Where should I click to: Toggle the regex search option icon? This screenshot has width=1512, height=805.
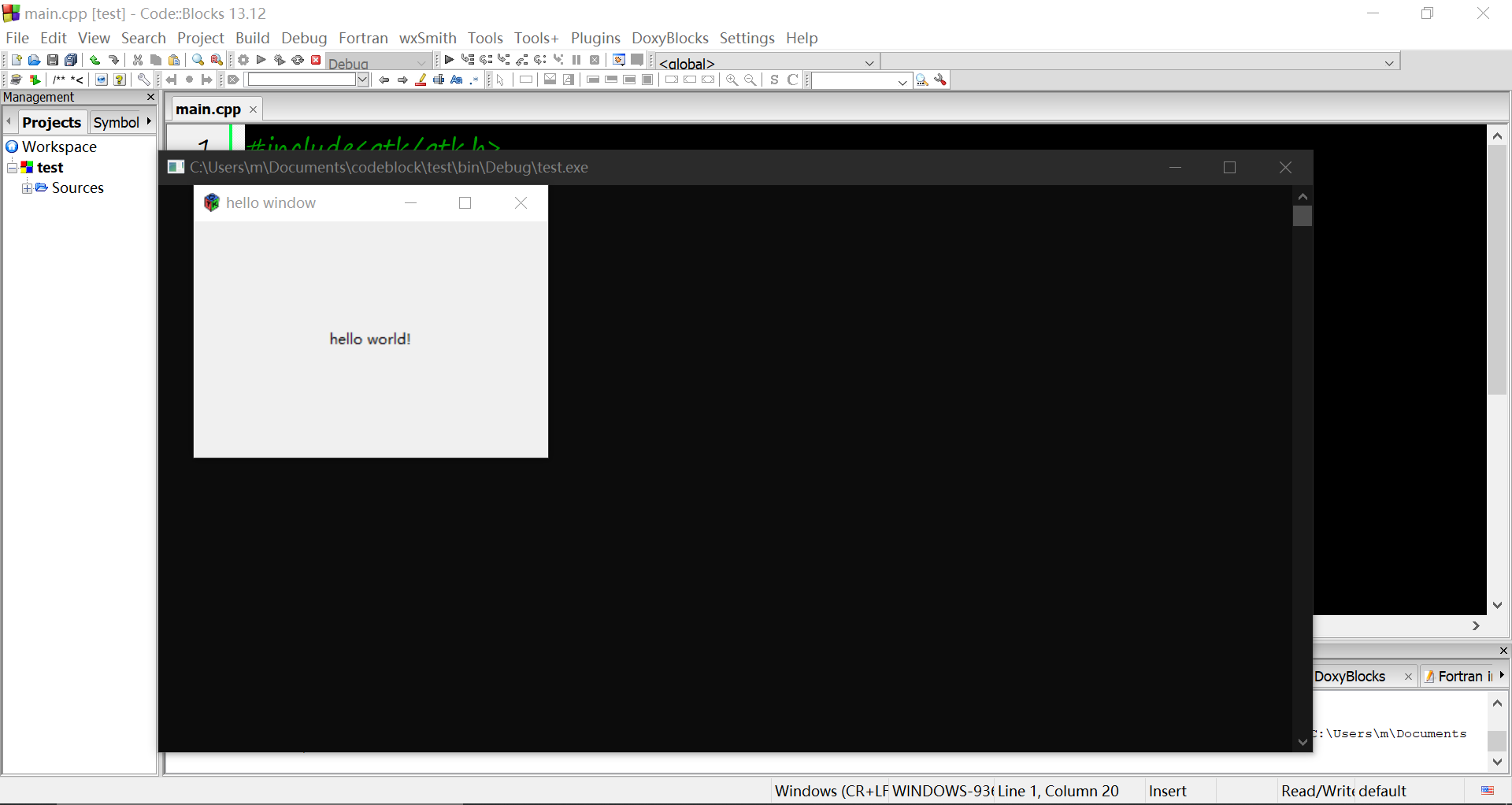475,80
